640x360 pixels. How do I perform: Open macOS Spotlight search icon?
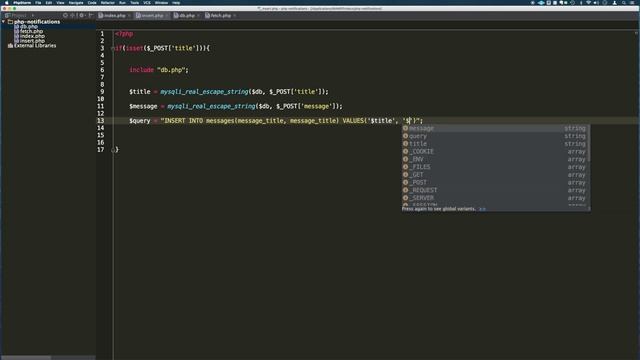[x=624, y=2]
